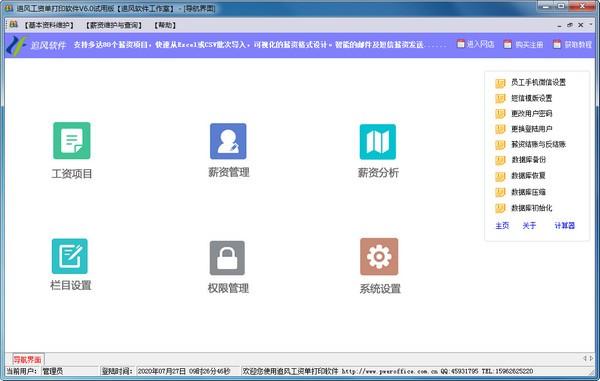
Task: Open the 系统设置 gear icon
Action: (379, 256)
